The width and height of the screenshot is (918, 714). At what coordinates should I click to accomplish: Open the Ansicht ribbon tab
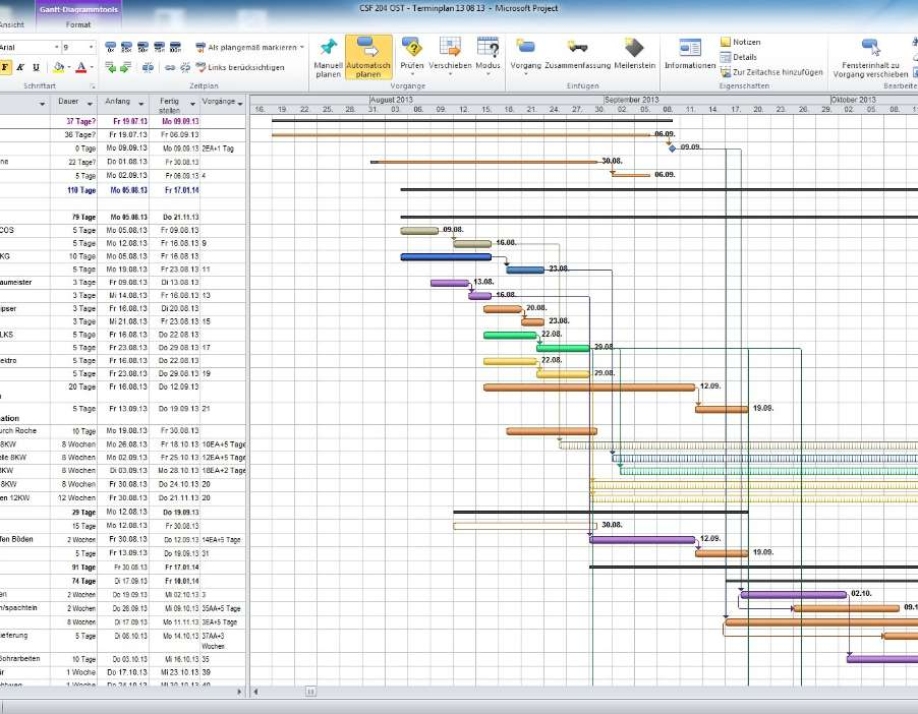point(14,23)
